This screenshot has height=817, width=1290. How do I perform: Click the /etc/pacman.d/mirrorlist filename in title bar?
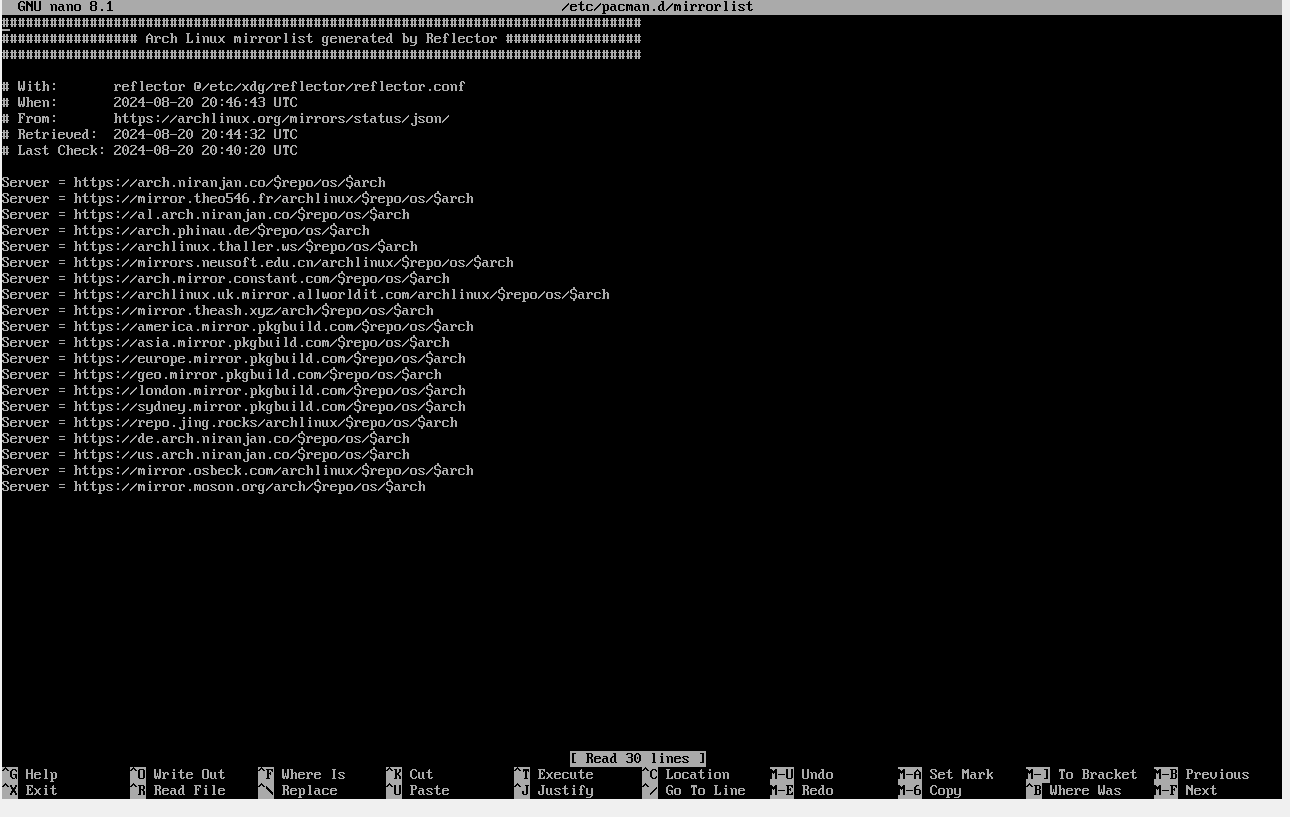tap(657, 7)
